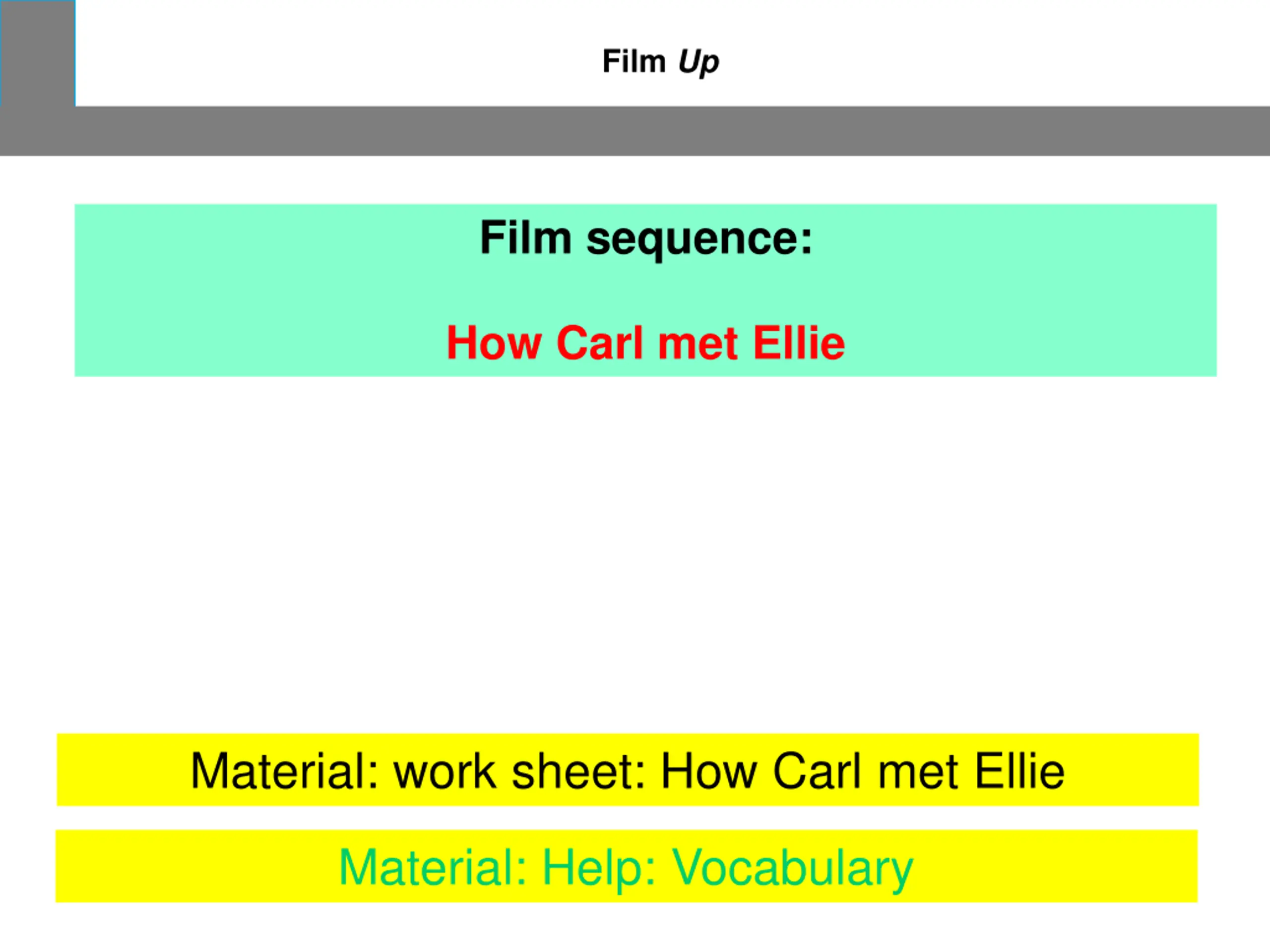
Task: Select the italic word "Up" in title
Action: click(x=698, y=62)
